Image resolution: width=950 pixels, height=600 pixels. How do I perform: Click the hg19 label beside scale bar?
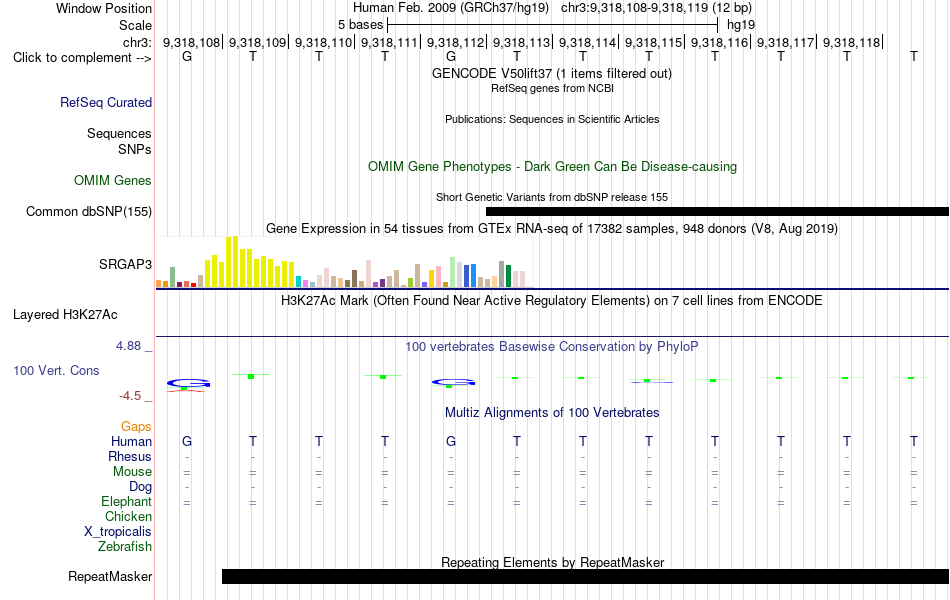[741, 25]
